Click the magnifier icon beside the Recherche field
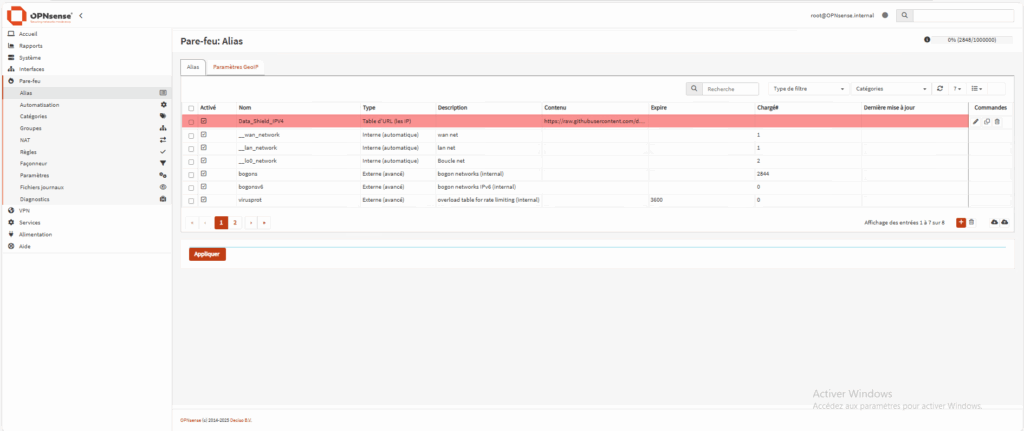The width and height of the screenshot is (1024, 431). click(694, 89)
